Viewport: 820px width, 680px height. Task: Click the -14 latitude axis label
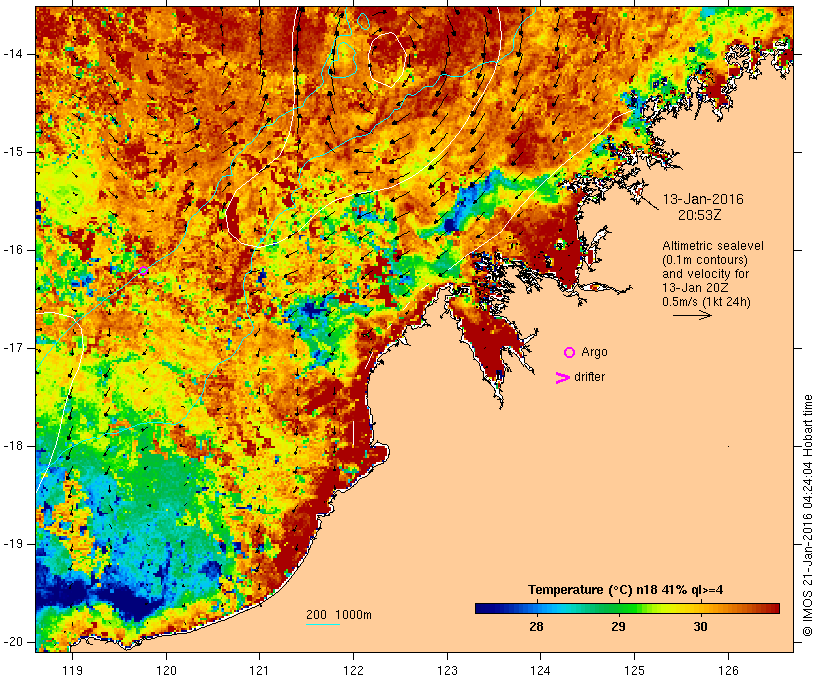point(12,54)
